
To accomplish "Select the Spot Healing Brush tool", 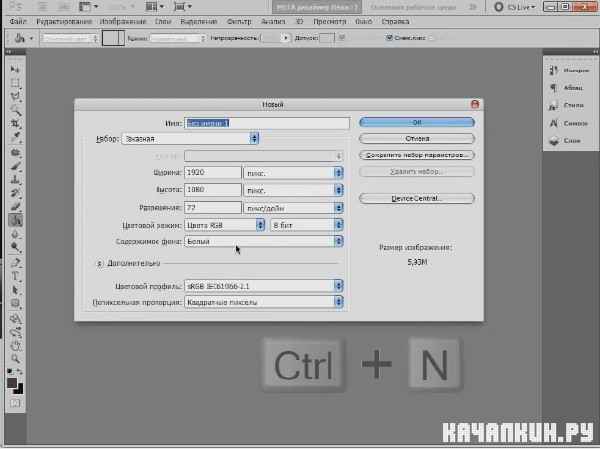I will pyautogui.click(x=15, y=152).
